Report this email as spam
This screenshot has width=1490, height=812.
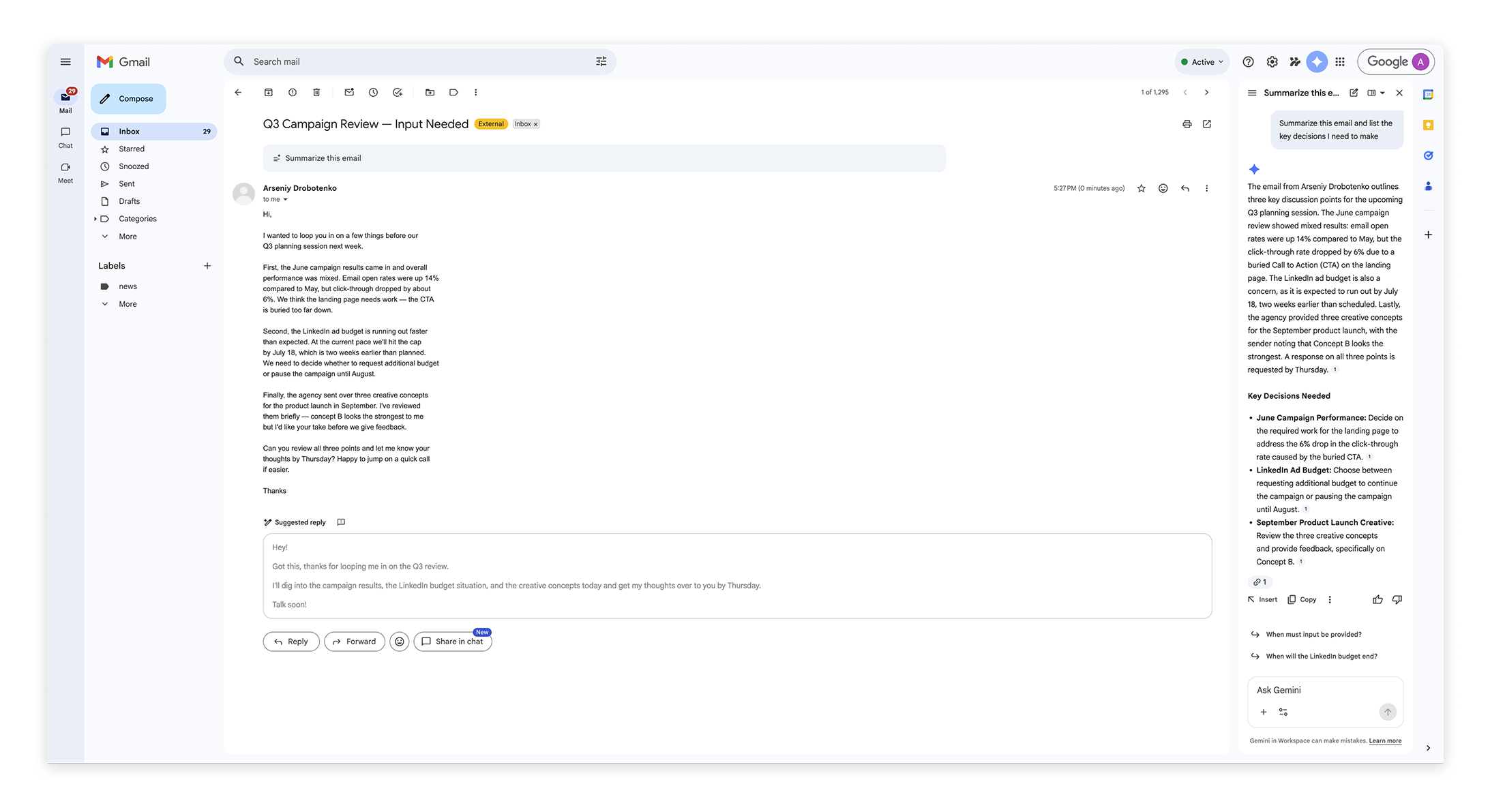point(293,92)
